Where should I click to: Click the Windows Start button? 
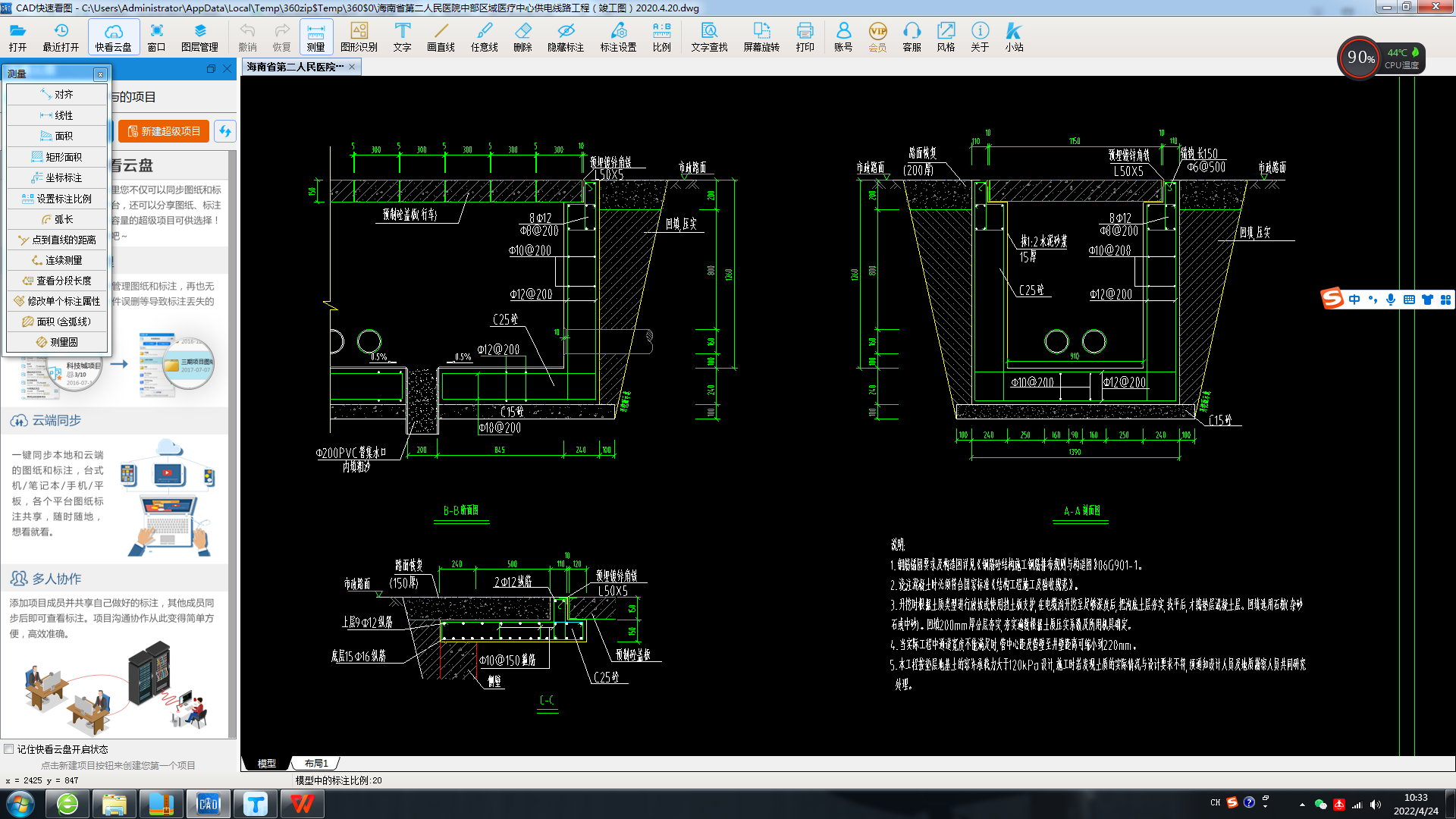click(x=20, y=804)
